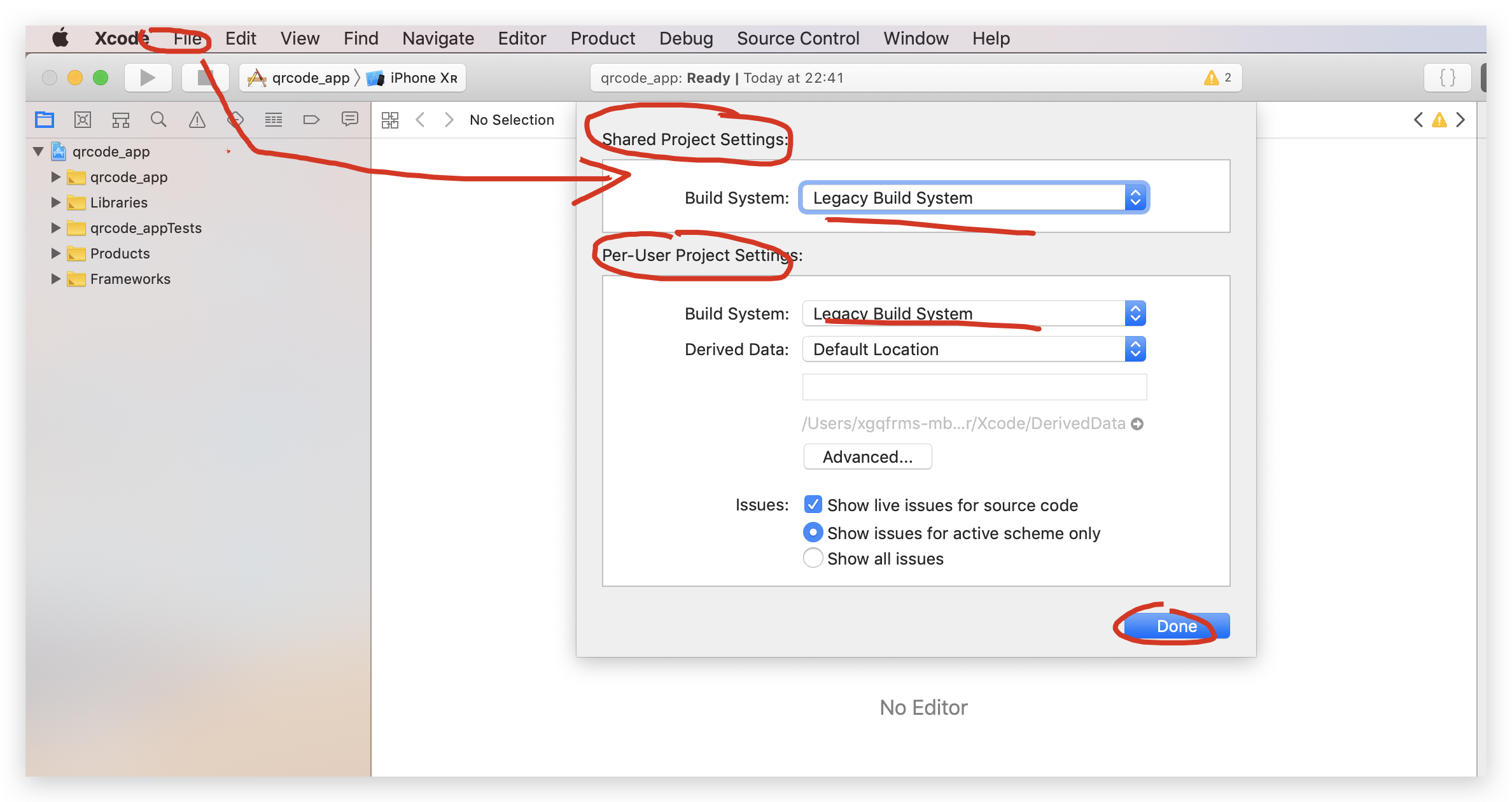Reveal DerivedData folder with arrow icon
This screenshot has width=1512, height=802.
pos(1137,424)
